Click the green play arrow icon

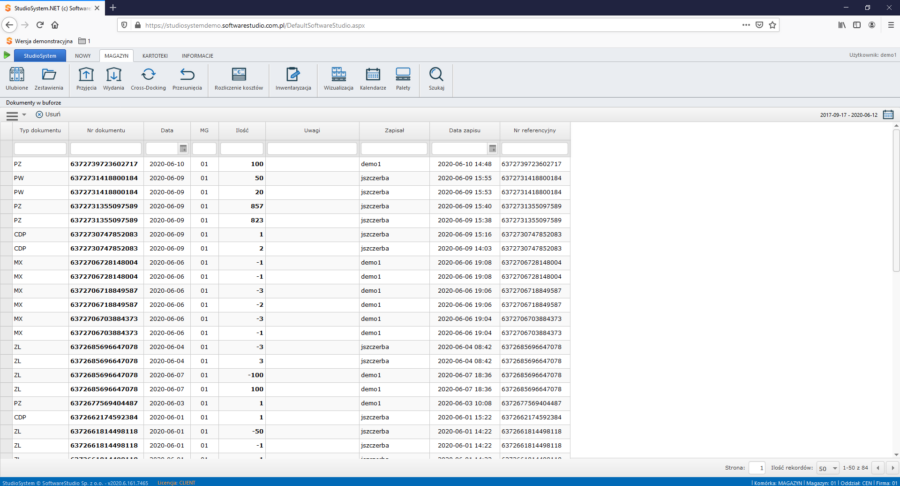tap(7, 56)
